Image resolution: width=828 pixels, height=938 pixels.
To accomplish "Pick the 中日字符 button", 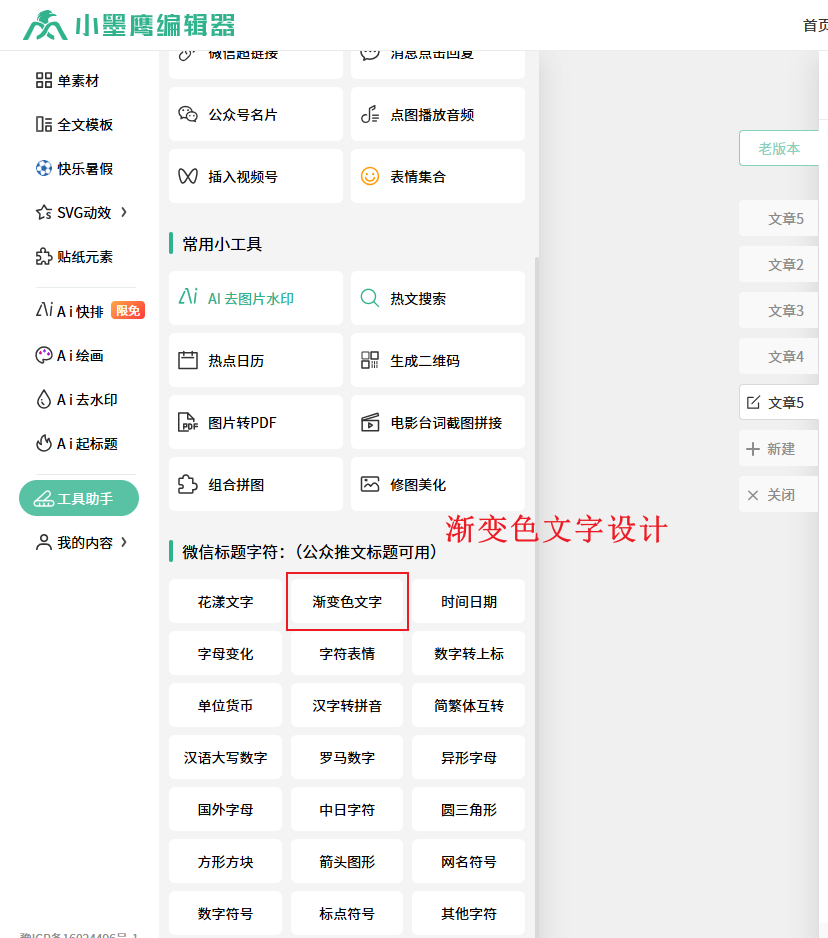I will pos(347,809).
